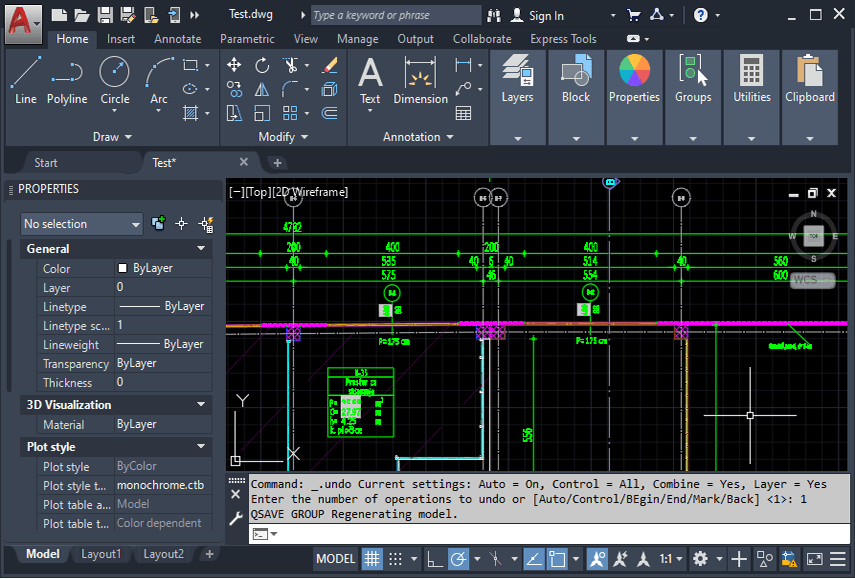Image resolution: width=855 pixels, height=579 pixels.
Task: Open the No selection dropdown in Properties
Action: [x=81, y=224]
